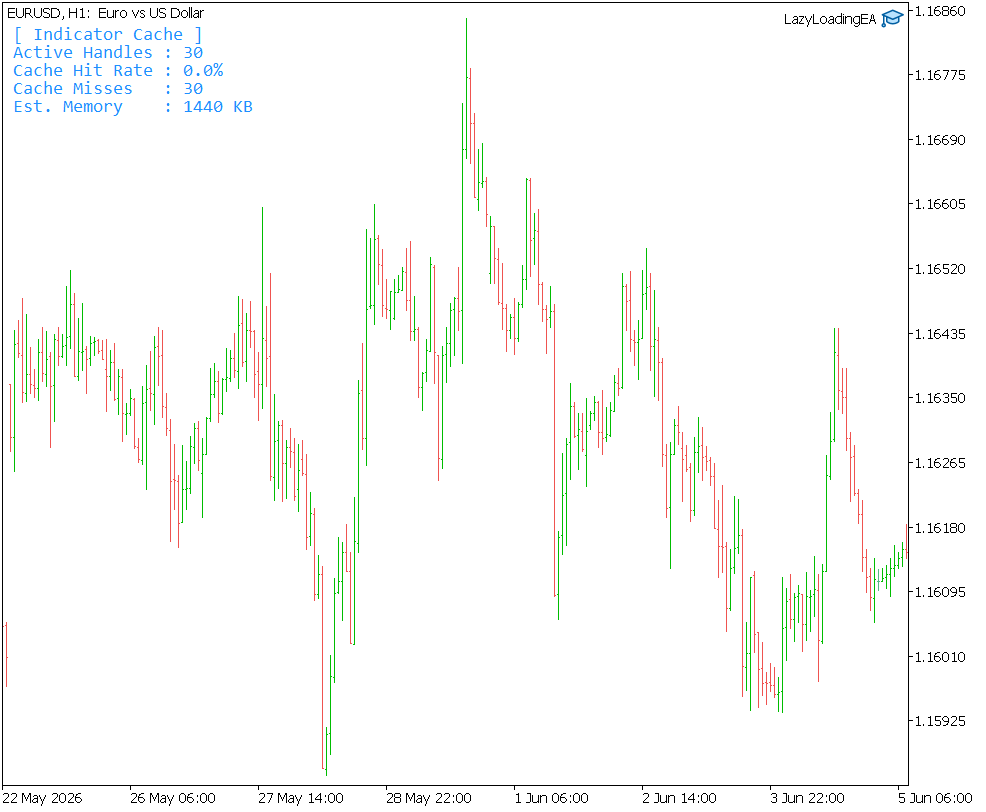Click the 22 May 2026 time label
Image resolution: width=986 pixels, height=812 pixels.
pyautogui.click(x=43, y=798)
